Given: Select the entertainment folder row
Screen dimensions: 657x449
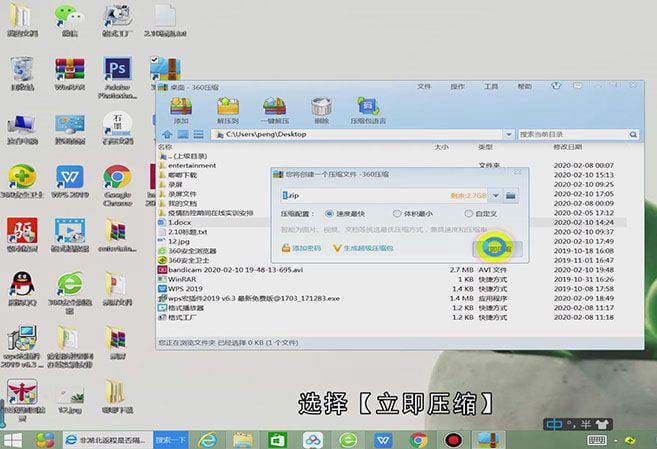Looking at the screenshot, I should (392, 165).
